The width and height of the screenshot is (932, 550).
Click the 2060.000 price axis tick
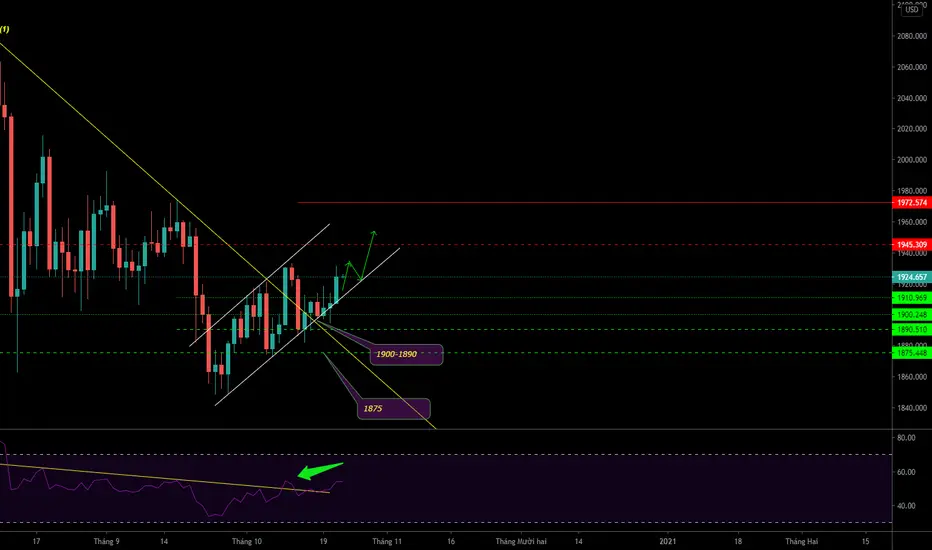(912, 67)
